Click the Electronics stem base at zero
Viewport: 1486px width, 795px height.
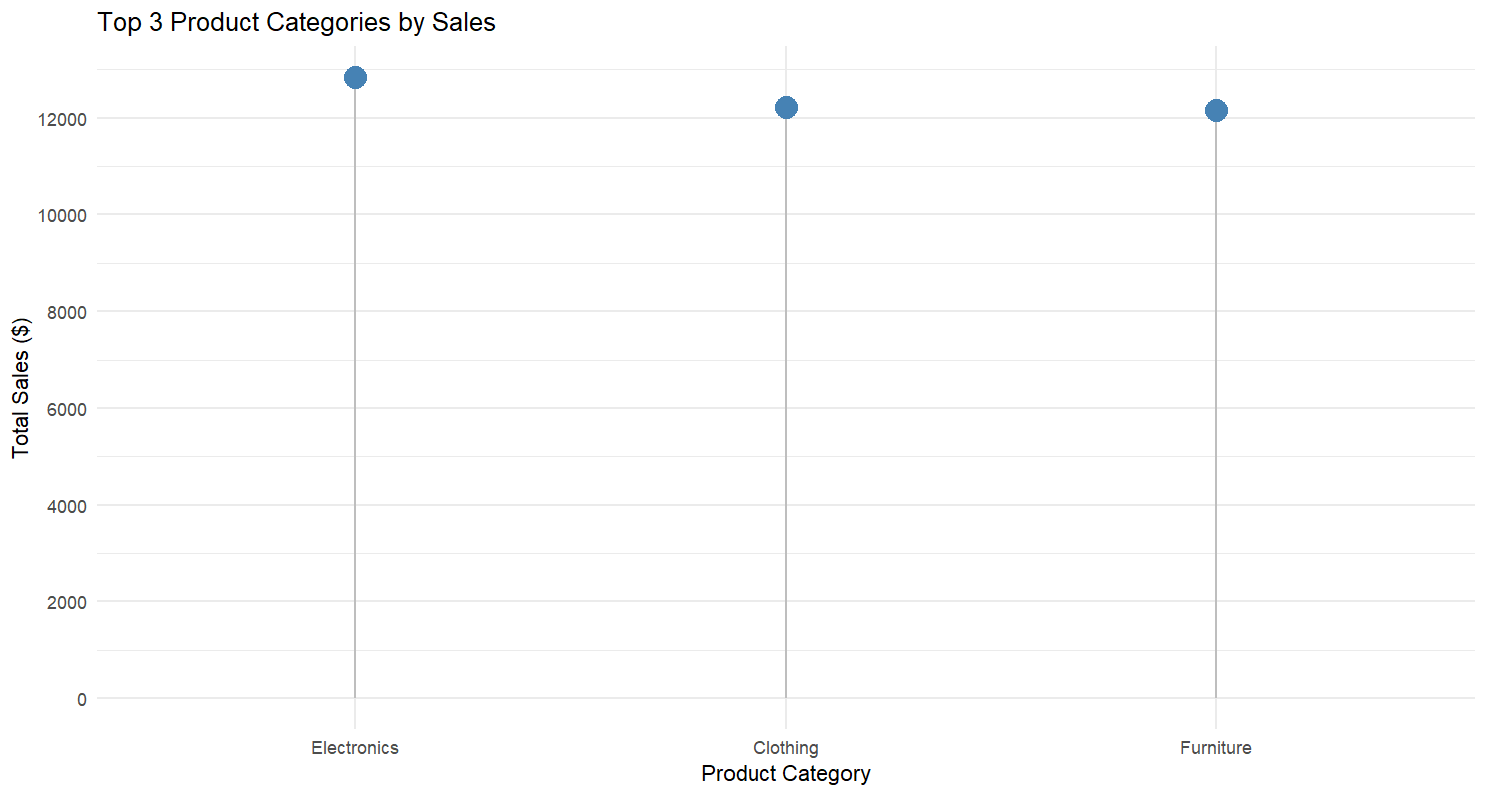(x=355, y=697)
